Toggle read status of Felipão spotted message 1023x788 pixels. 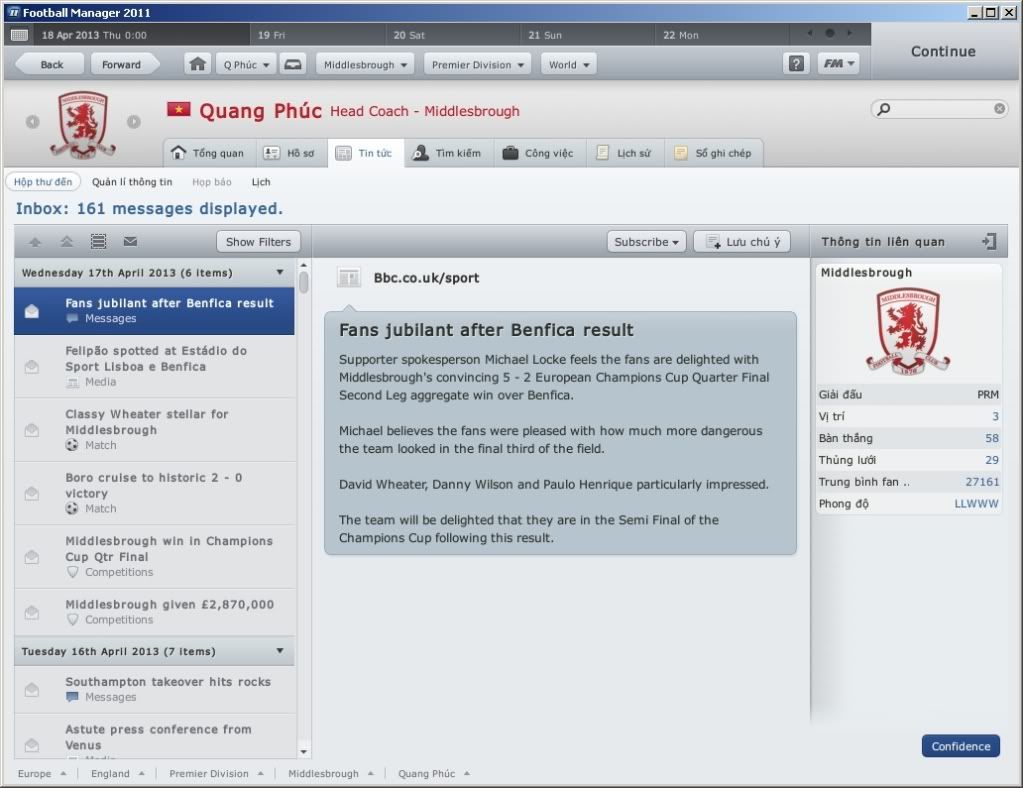click(31, 367)
